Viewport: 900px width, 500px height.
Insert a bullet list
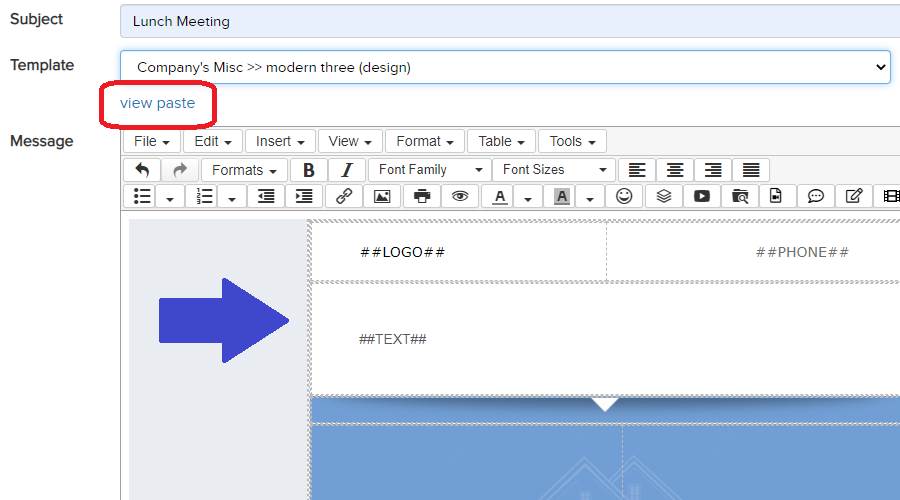[142, 196]
